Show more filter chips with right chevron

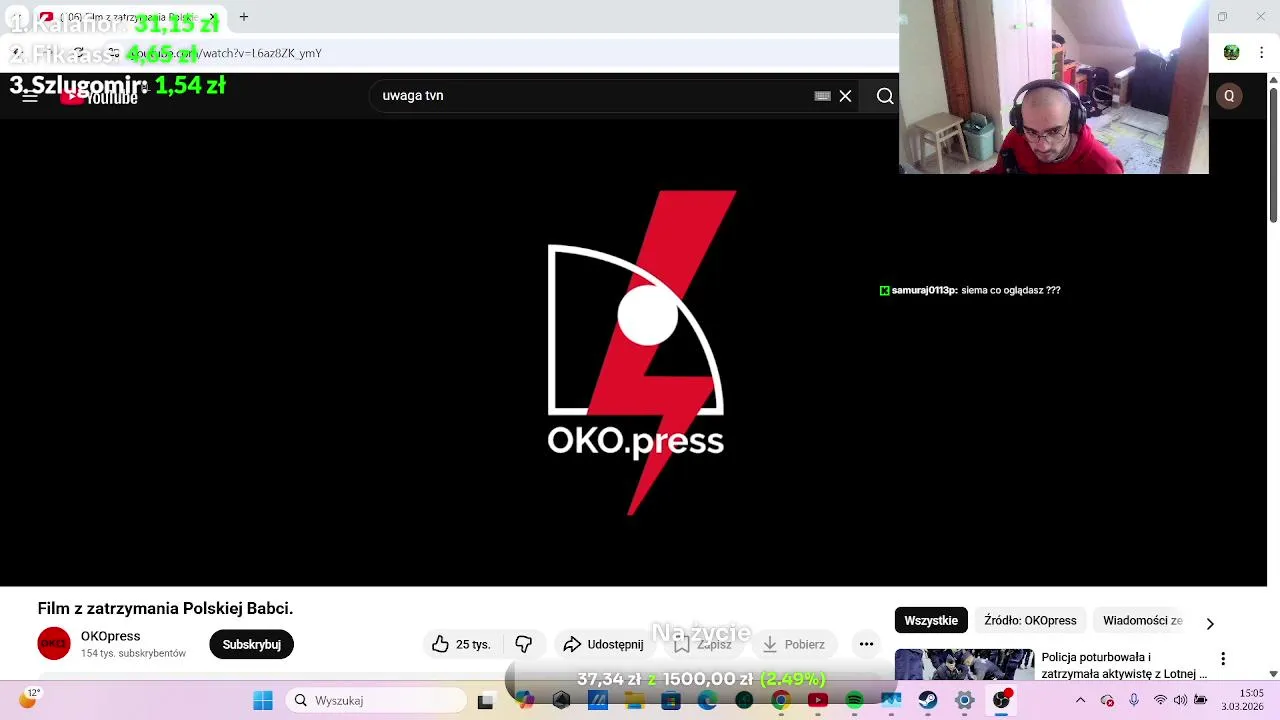[x=1210, y=623]
